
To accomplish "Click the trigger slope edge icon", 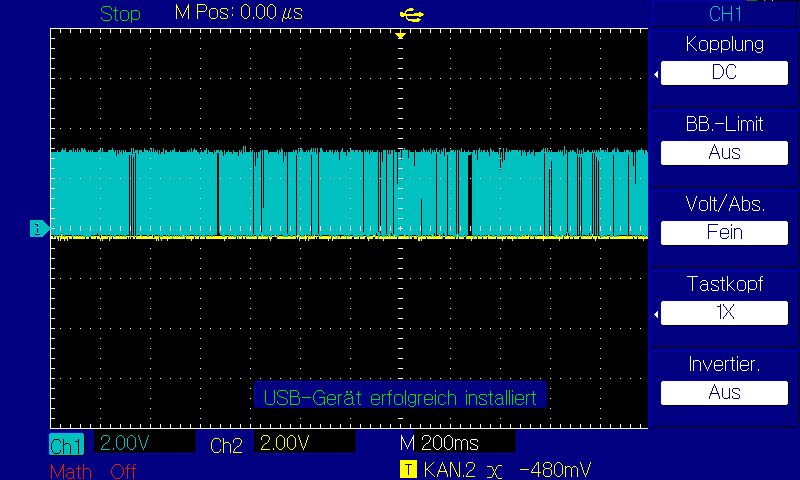I will click(494, 470).
